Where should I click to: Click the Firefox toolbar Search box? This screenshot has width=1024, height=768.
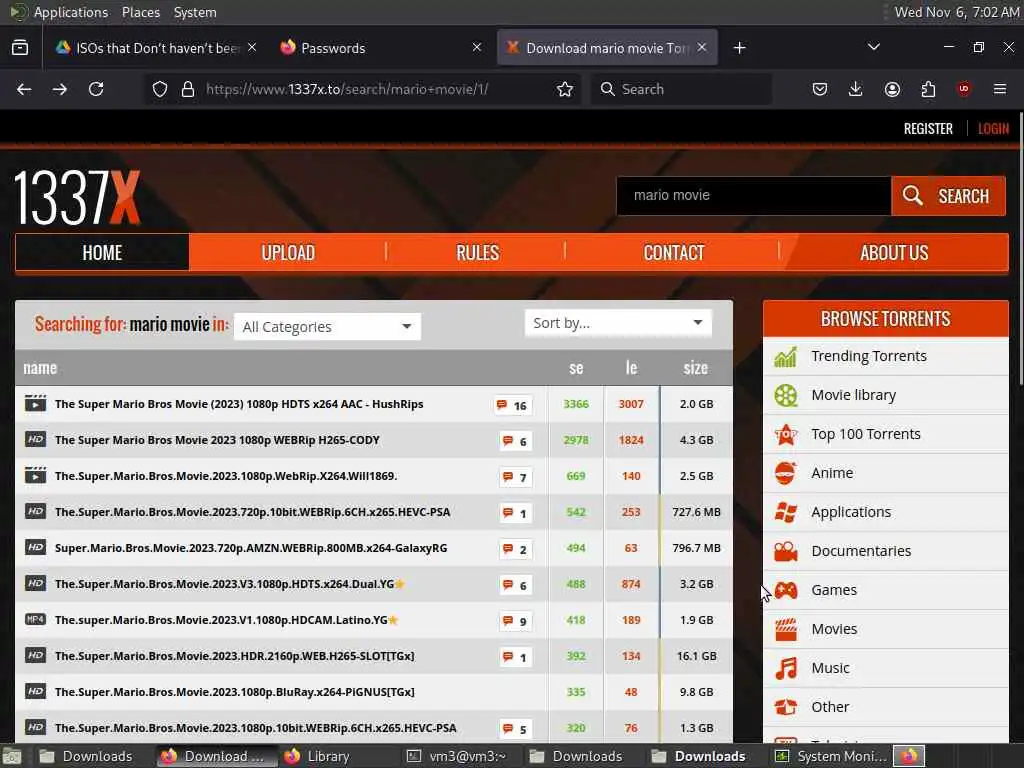coord(681,89)
